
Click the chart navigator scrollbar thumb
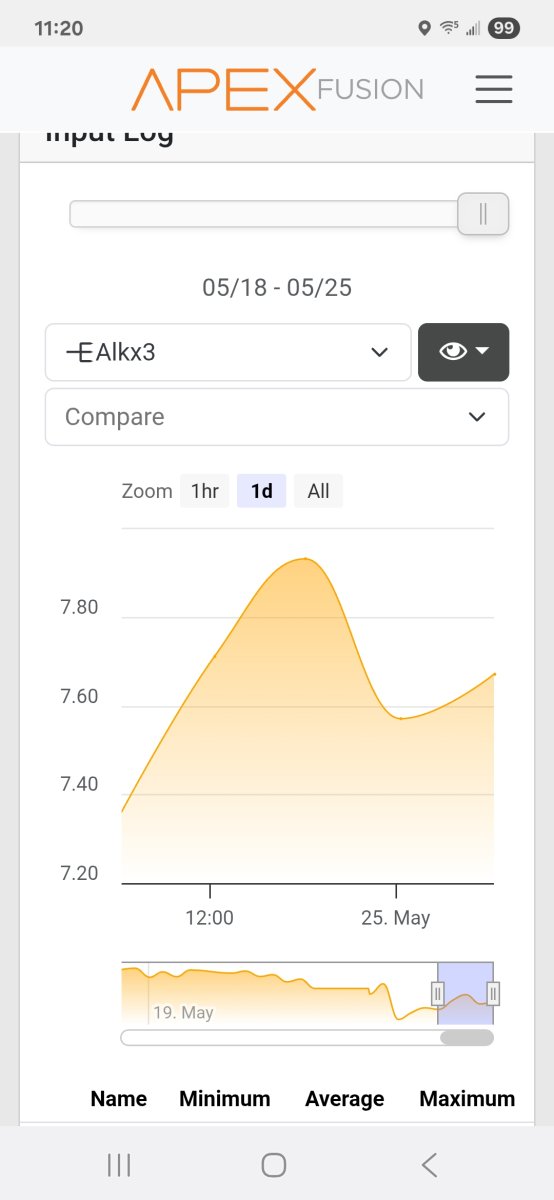[x=466, y=1038]
